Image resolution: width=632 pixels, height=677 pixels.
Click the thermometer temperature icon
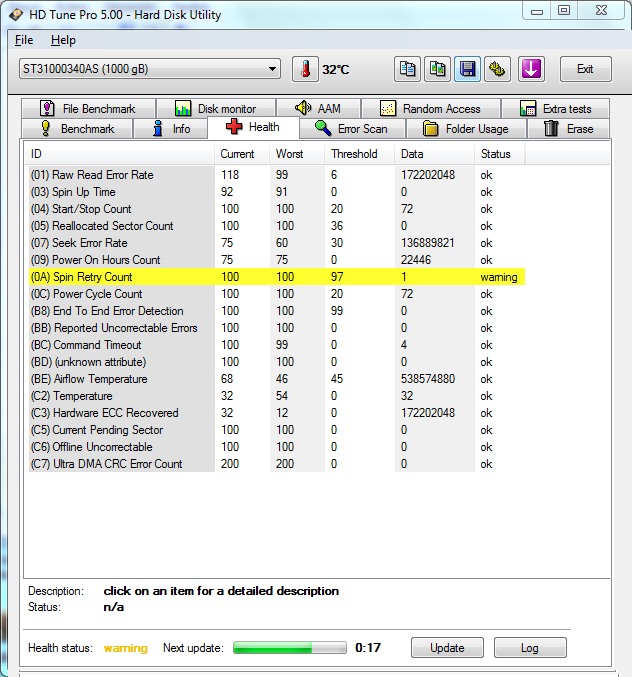coord(304,69)
